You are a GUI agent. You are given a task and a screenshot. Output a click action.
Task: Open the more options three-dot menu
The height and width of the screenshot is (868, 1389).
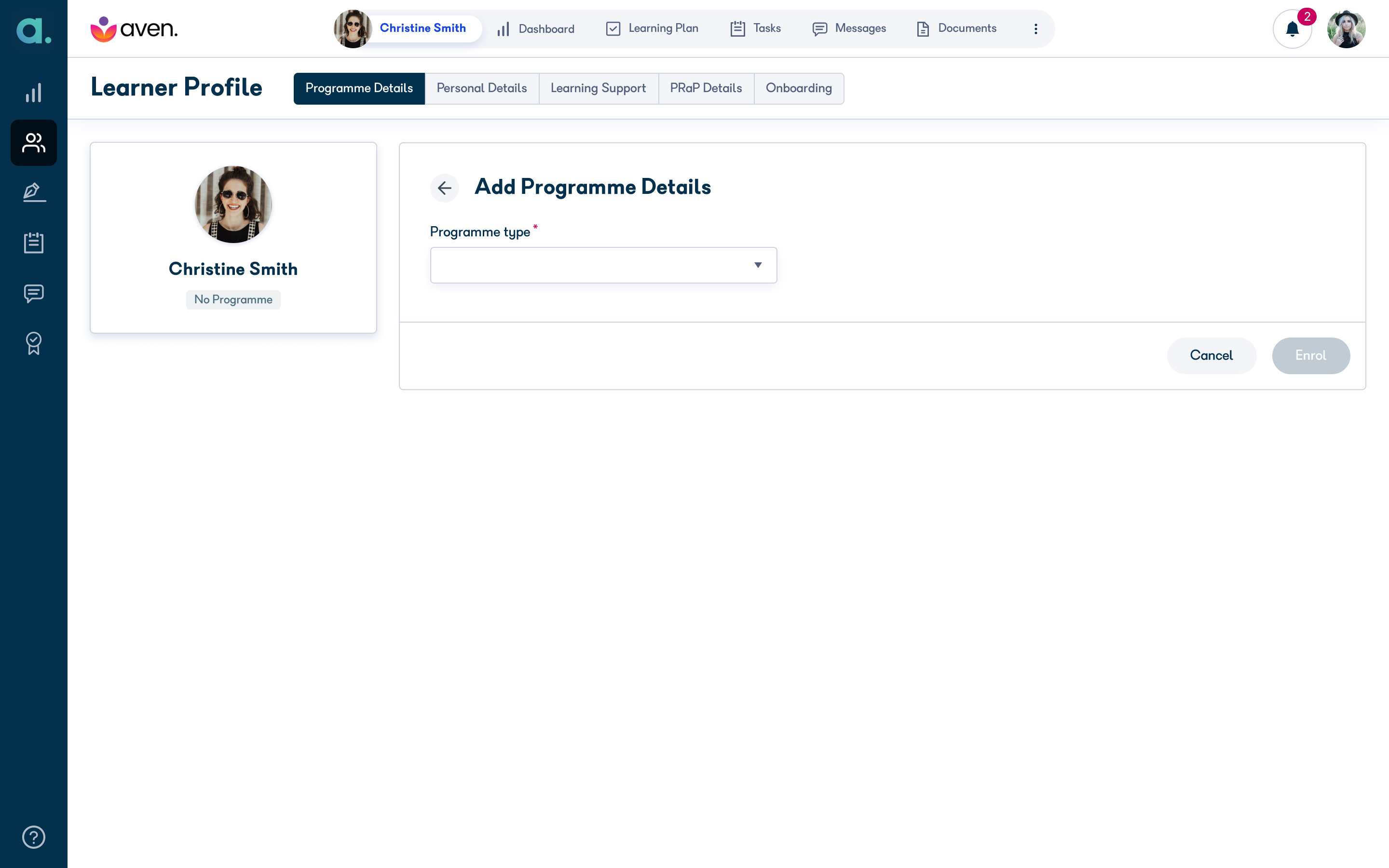1035,29
